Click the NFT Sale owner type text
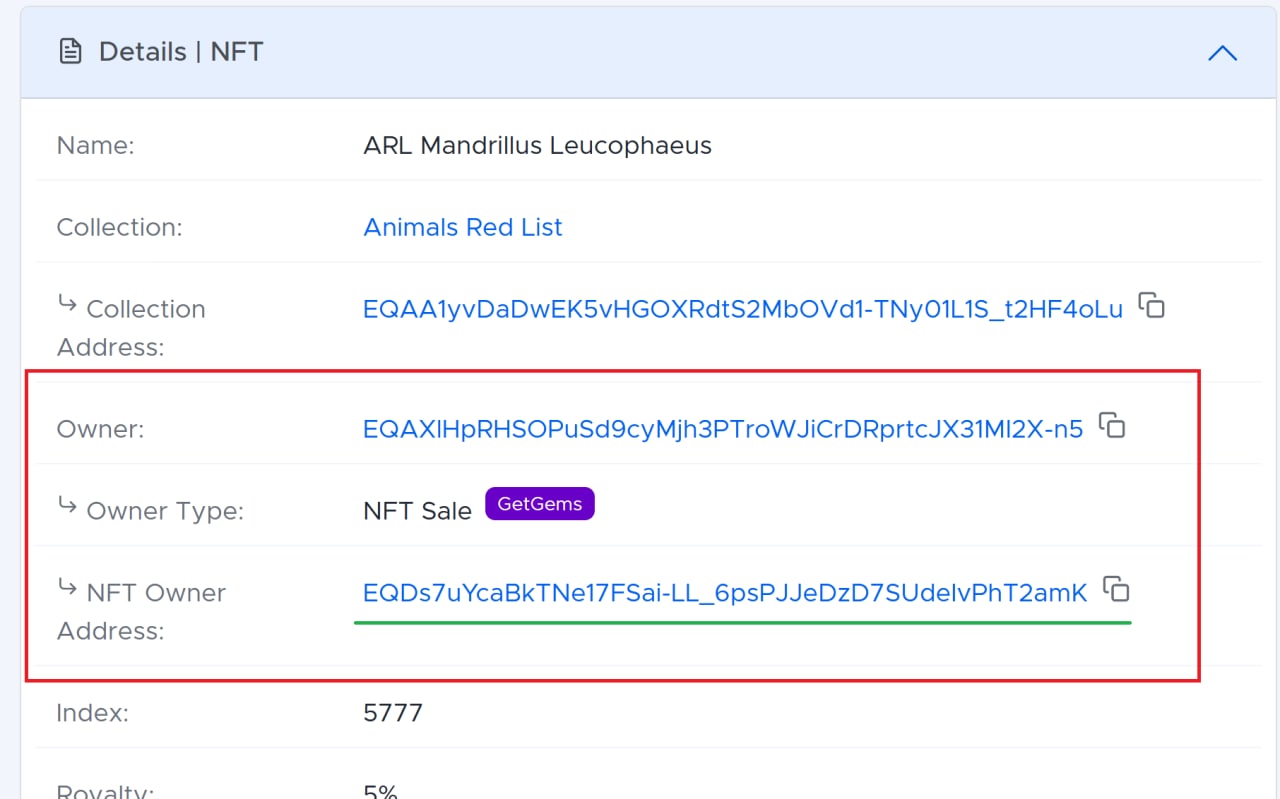 [x=417, y=511]
